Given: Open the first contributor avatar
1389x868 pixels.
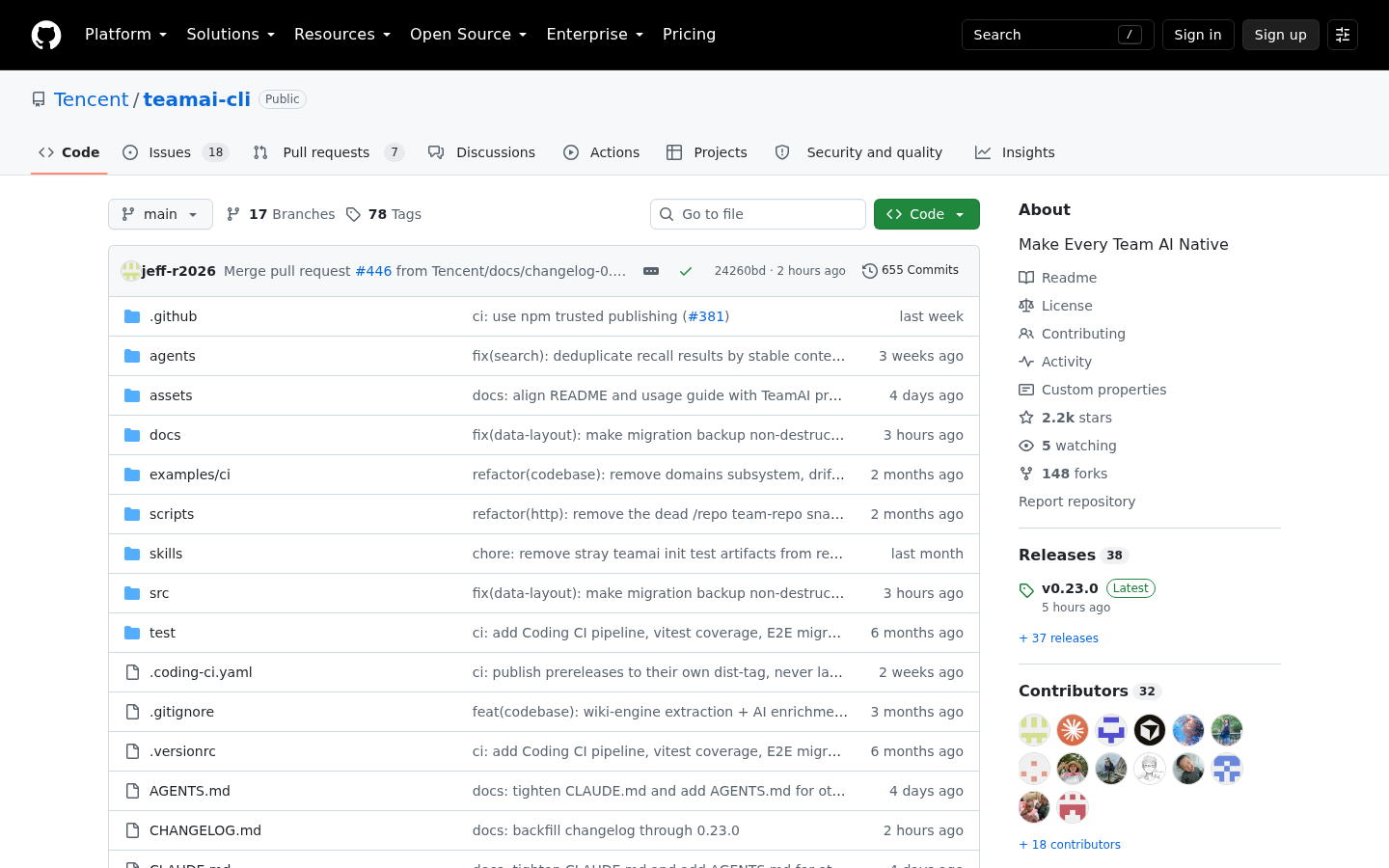Looking at the screenshot, I should coord(1034,730).
